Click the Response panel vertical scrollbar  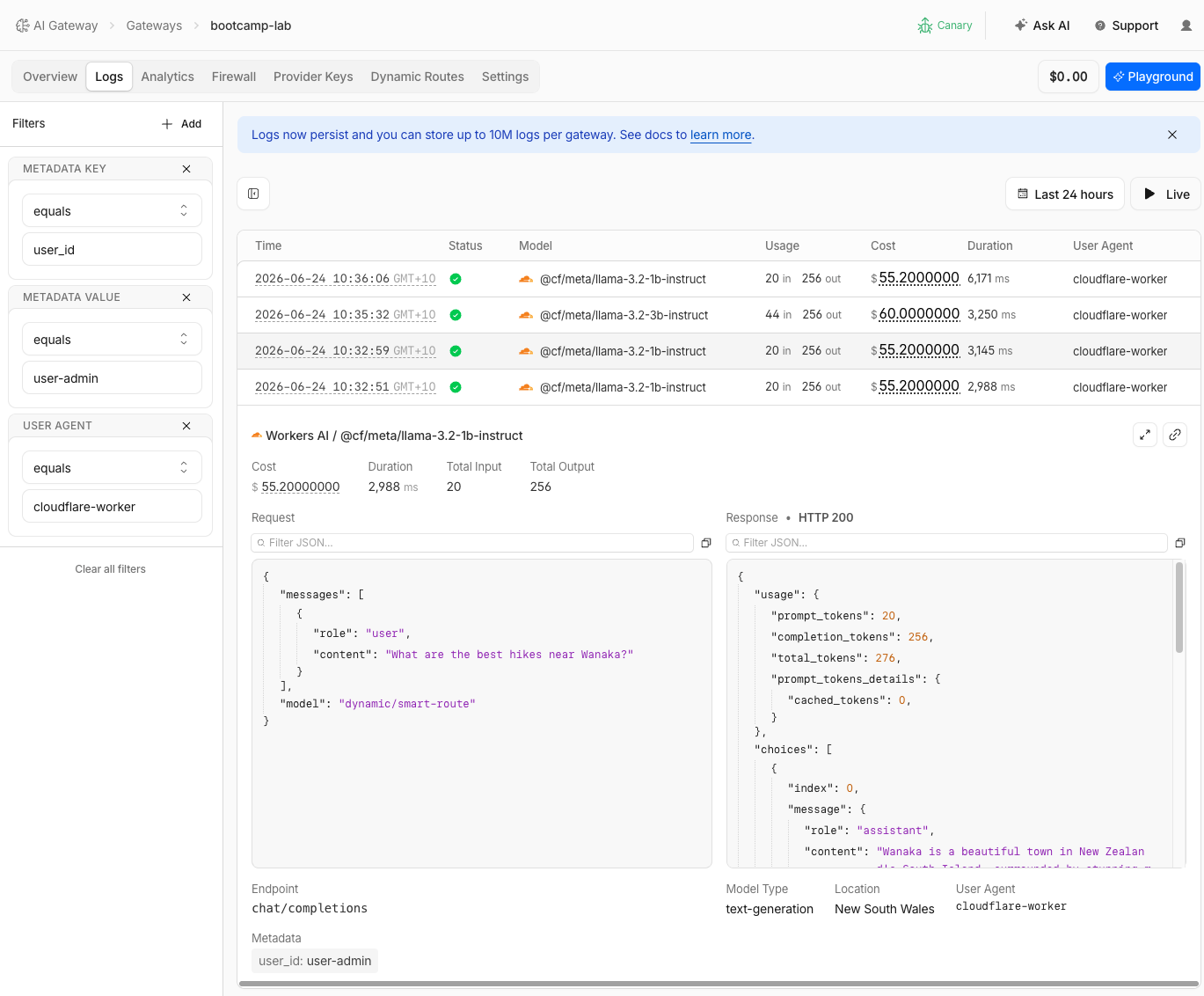[x=1179, y=607]
